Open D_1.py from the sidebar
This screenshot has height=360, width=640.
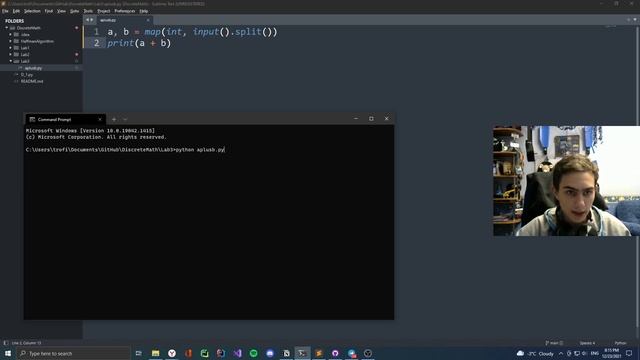point(27,75)
